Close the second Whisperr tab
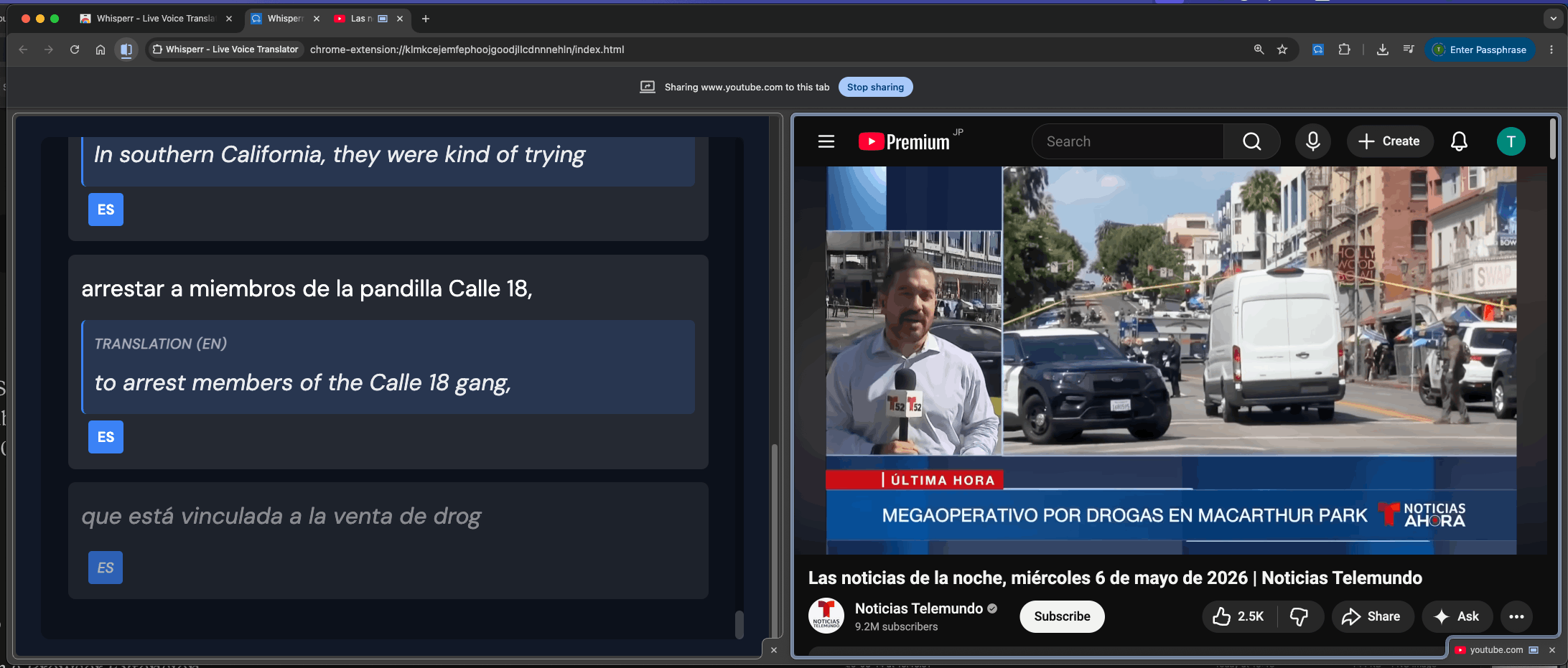The width and height of the screenshot is (1568, 668). [317, 19]
